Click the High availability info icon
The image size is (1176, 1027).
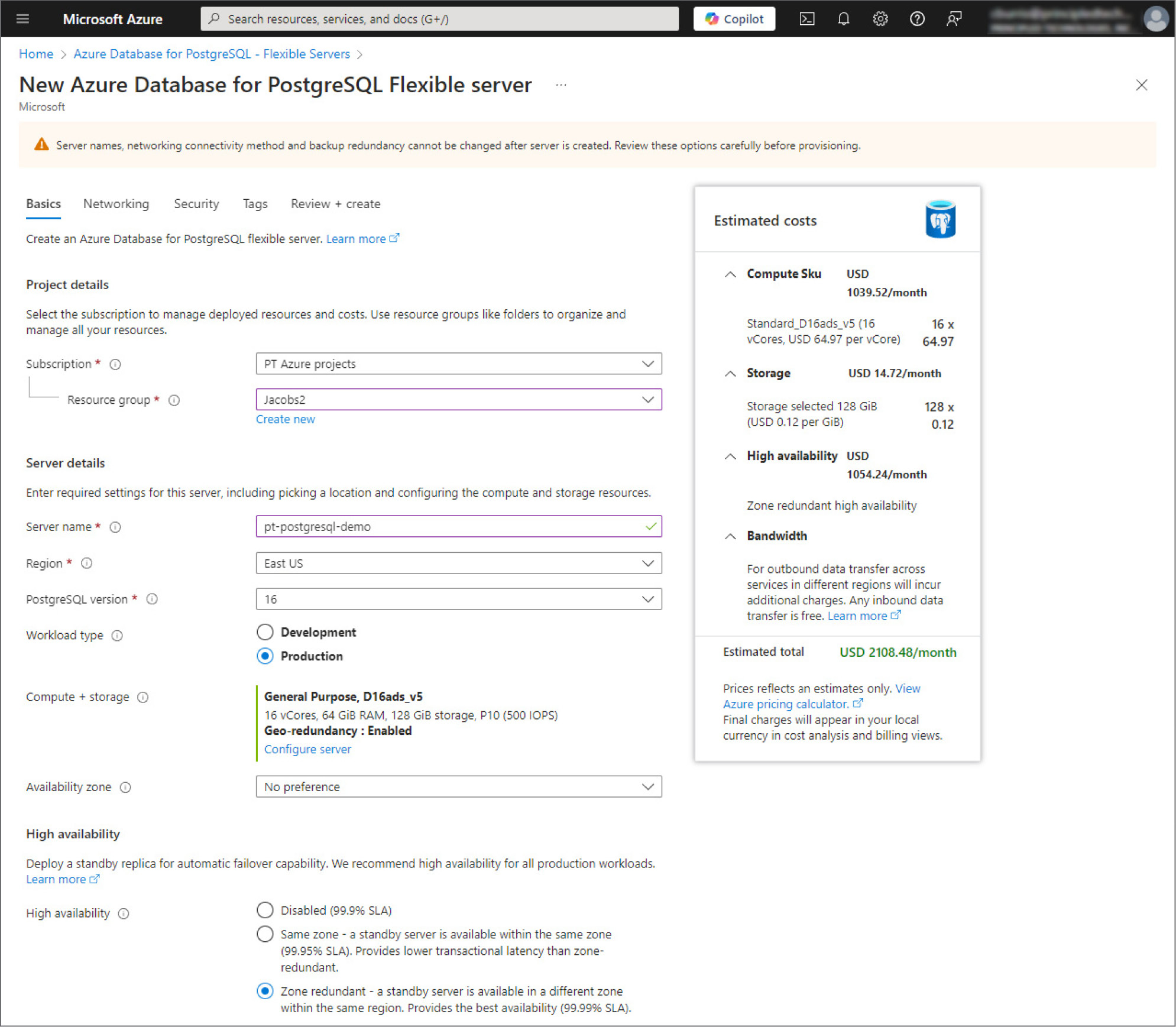point(124,914)
